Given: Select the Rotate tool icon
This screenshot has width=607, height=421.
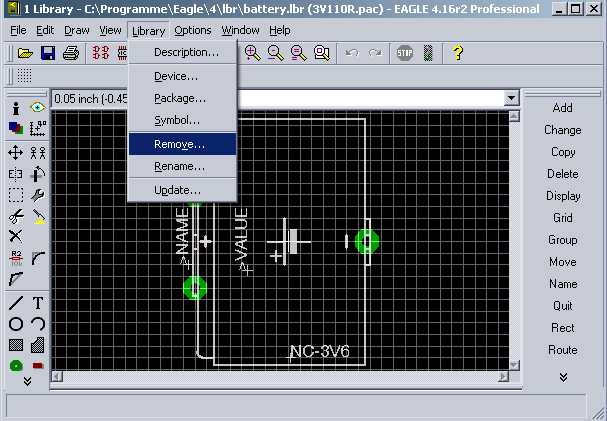Looking at the screenshot, I should tap(38, 174).
